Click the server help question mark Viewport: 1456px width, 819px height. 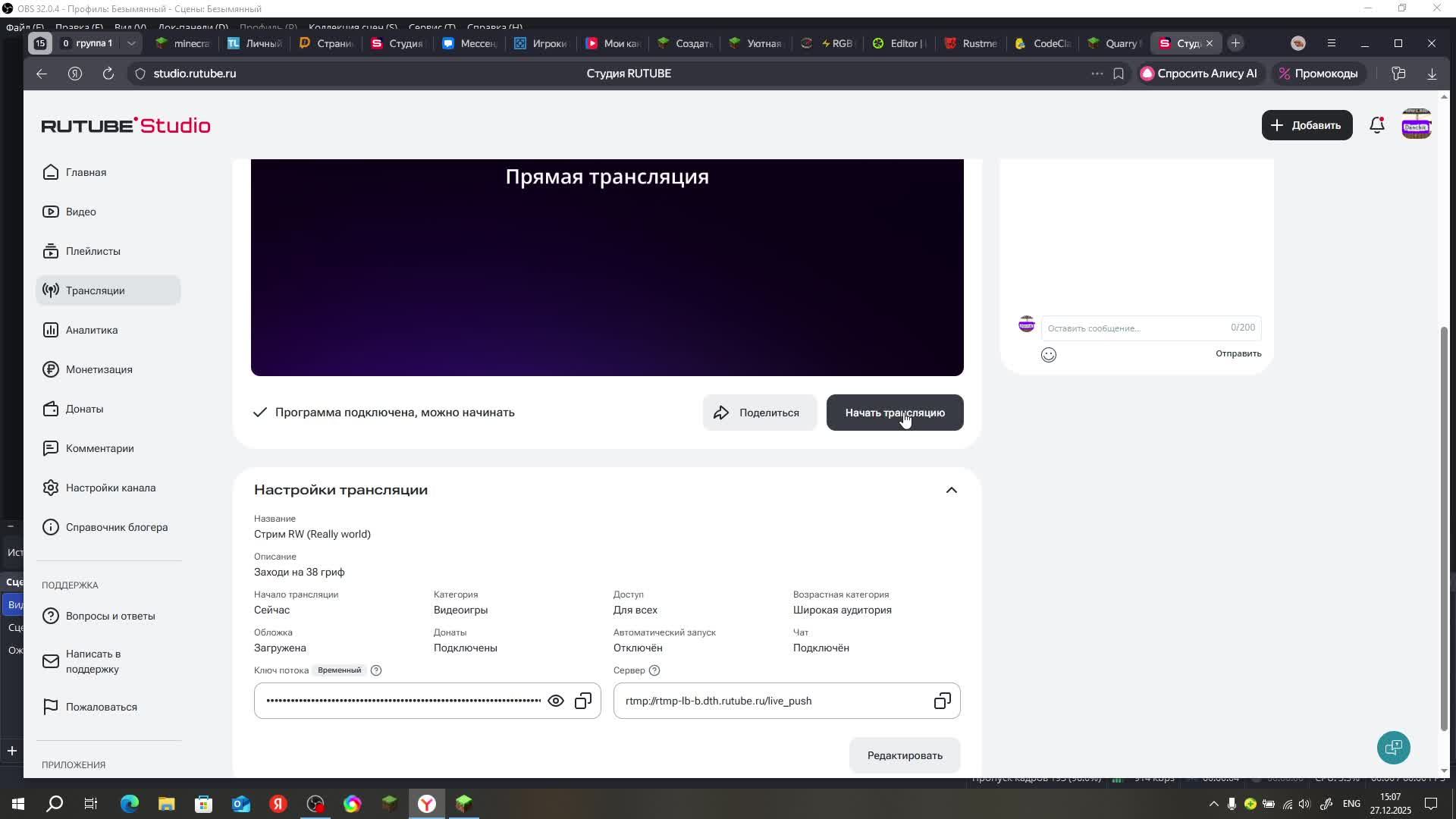click(654, 670)
